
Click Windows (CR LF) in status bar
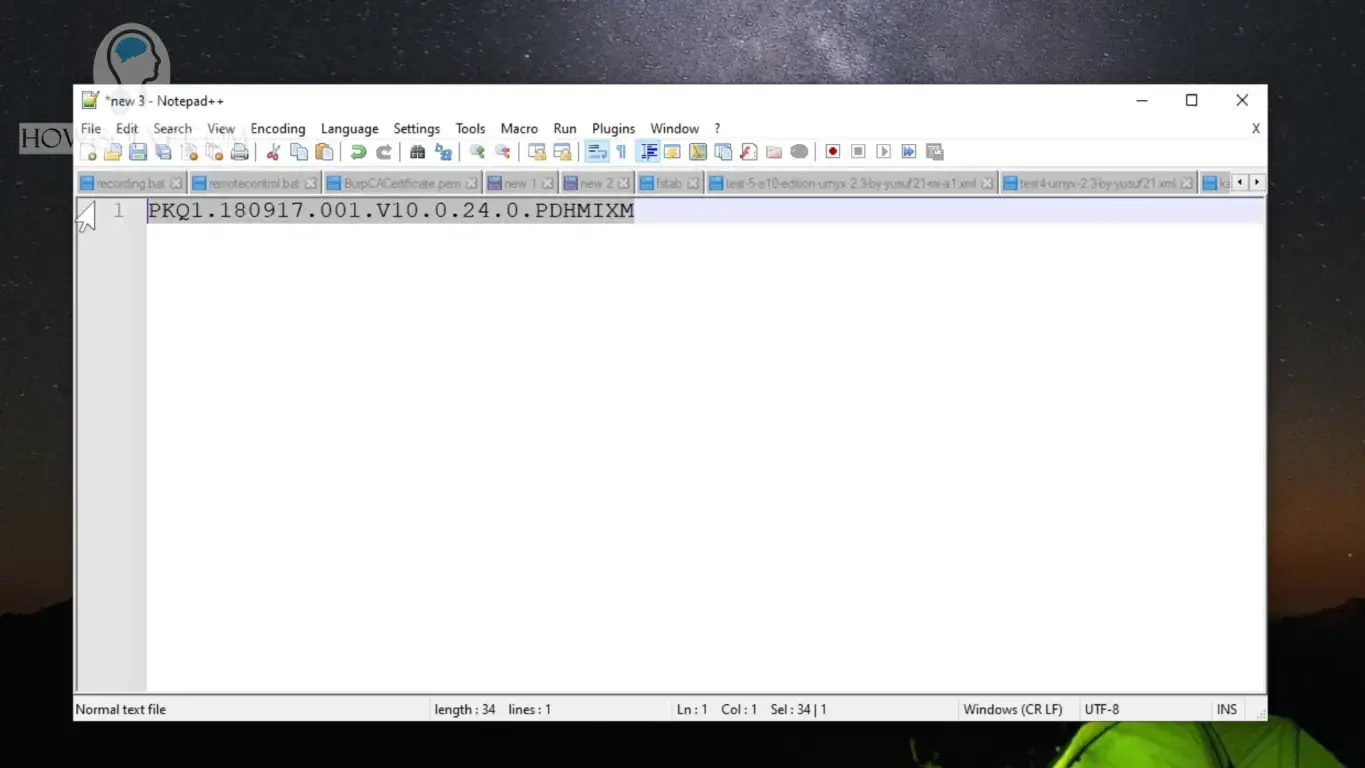point(1012,710)
